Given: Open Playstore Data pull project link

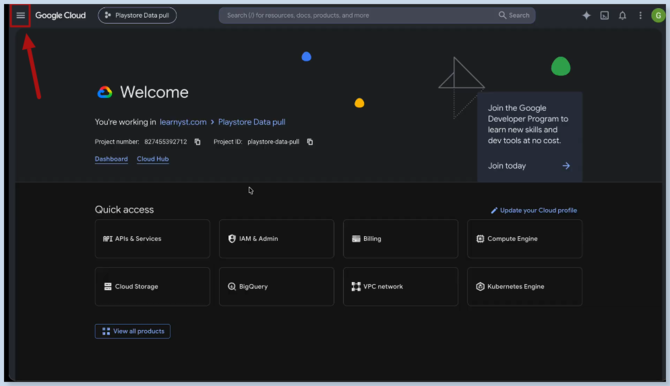Looking at the screenshot, I should (252, 122).
